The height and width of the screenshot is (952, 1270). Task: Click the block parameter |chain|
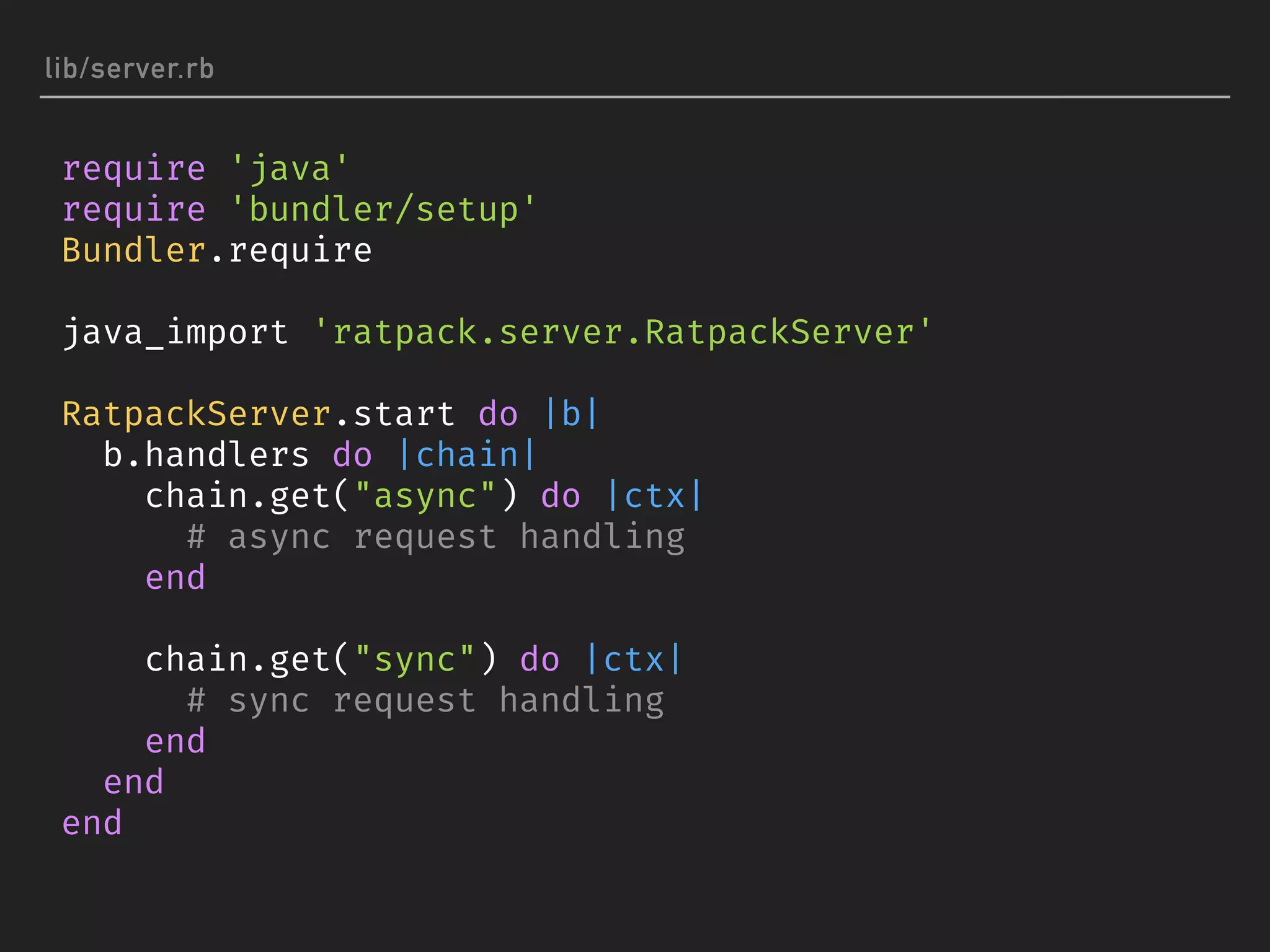467,455
